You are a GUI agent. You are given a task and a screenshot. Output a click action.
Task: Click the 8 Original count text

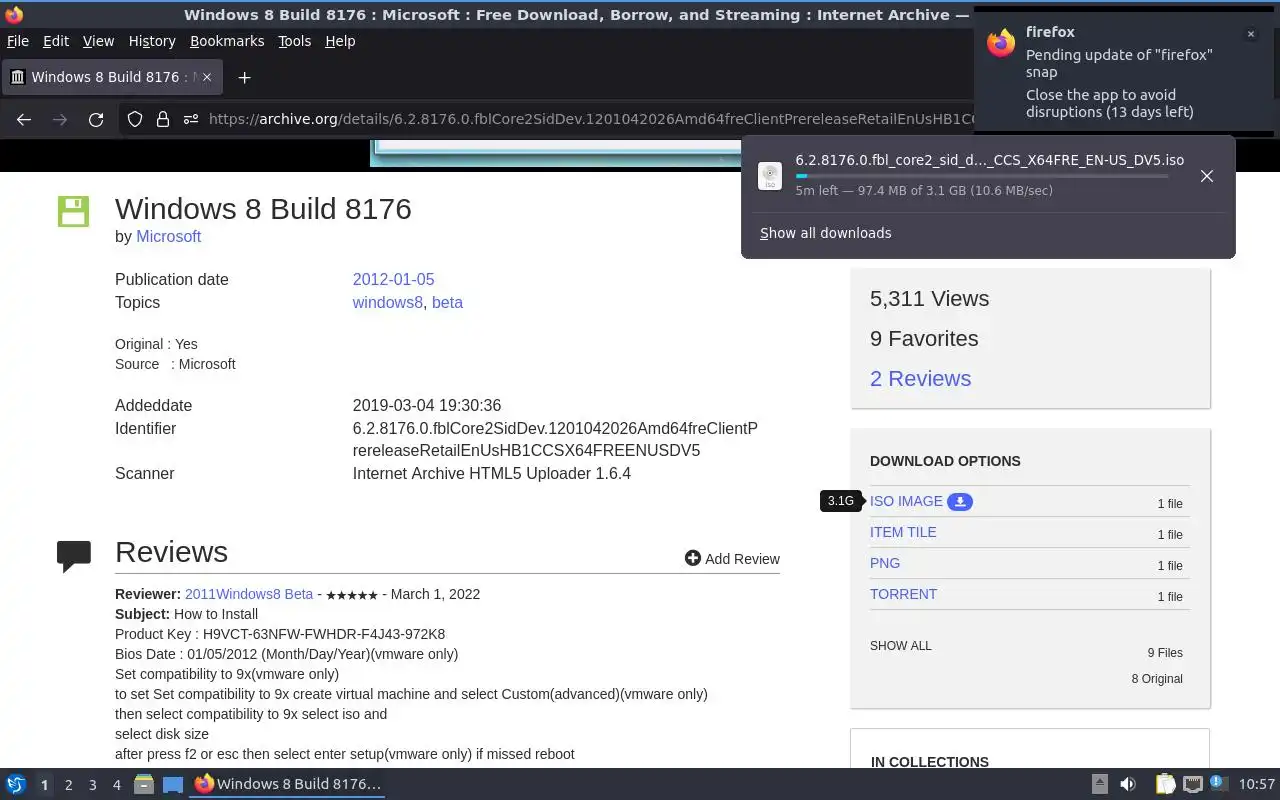1157,679
